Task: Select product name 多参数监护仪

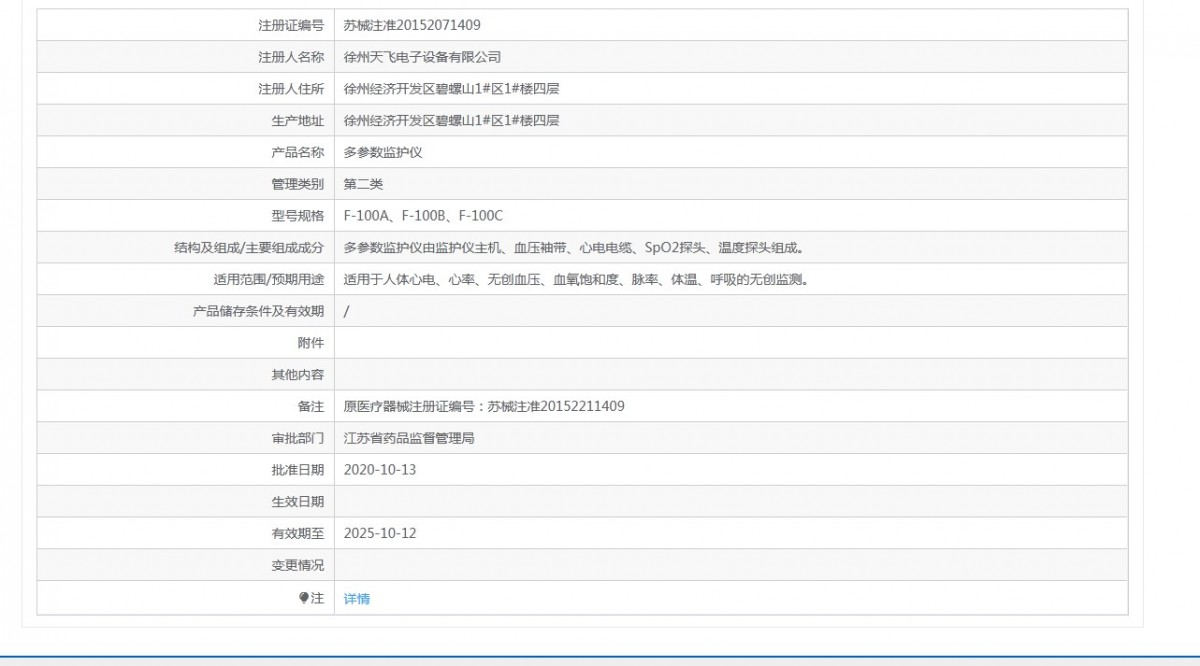Action: coord(383,153)
